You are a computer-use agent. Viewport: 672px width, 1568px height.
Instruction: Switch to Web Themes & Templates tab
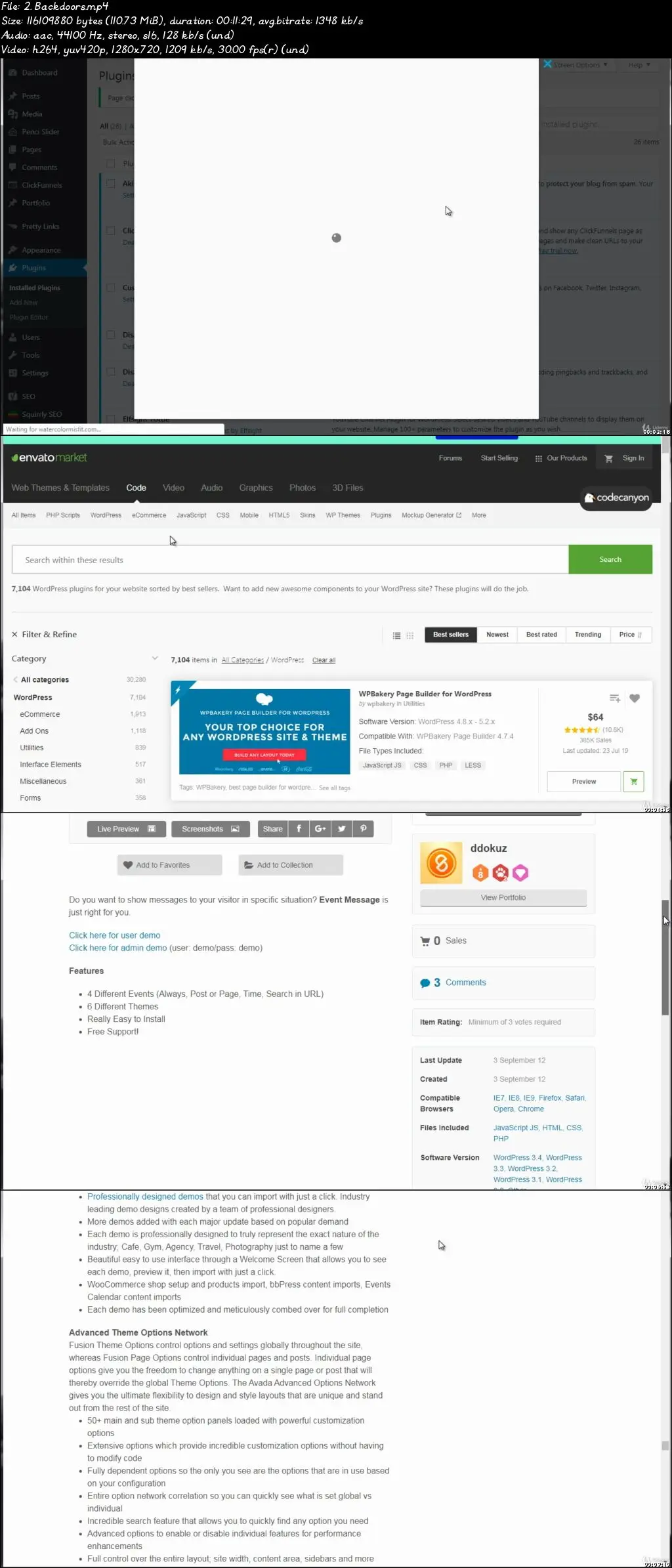(x=60, y=488)
